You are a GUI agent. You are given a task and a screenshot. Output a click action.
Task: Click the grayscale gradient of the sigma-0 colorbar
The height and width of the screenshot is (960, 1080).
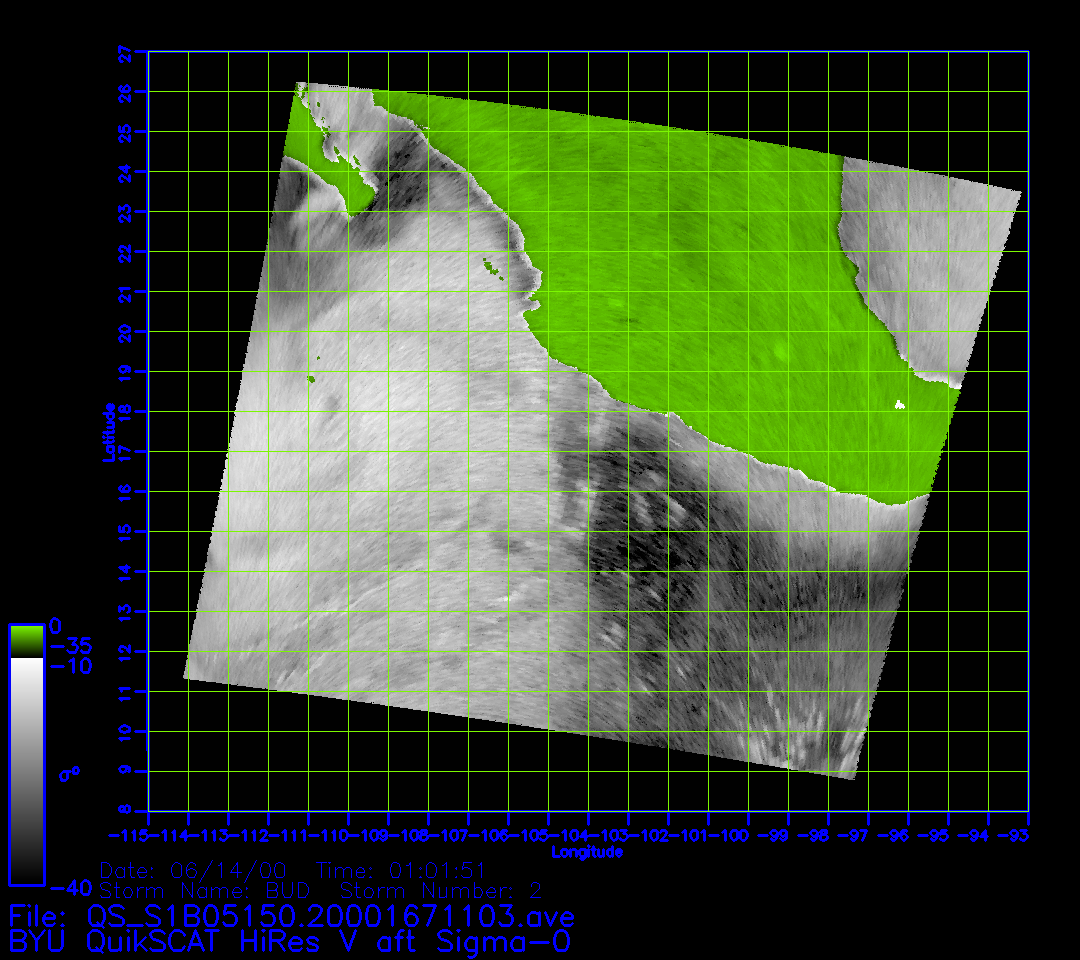(26, 770)
